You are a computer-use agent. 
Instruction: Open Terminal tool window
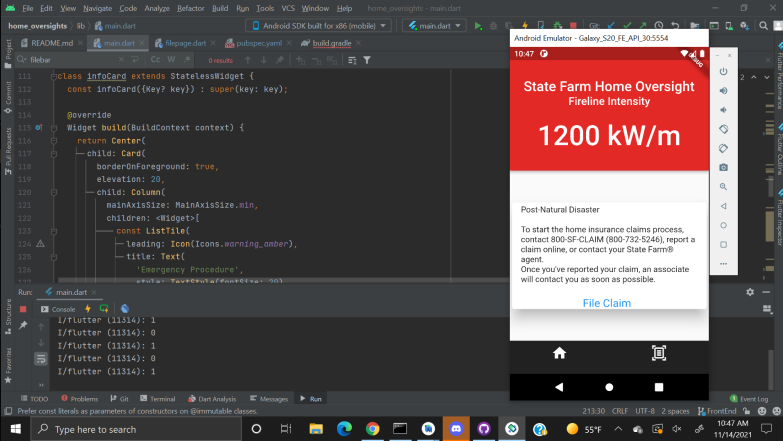[158, 399]
